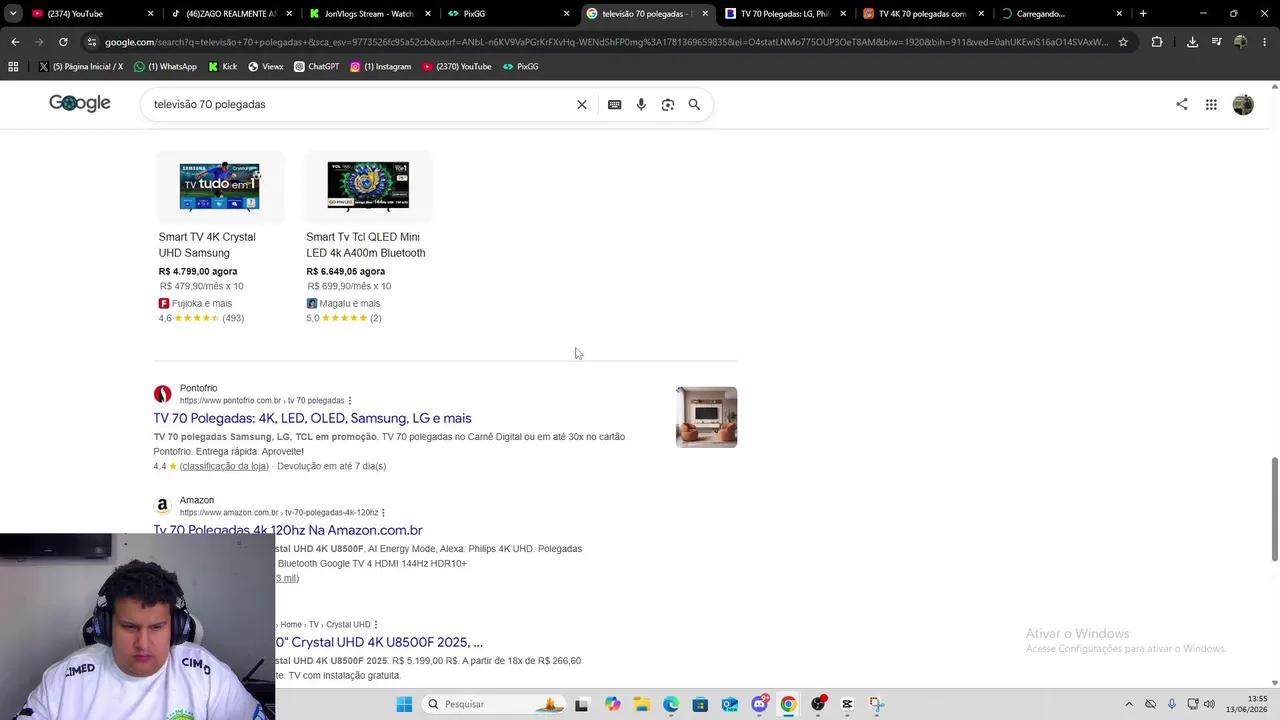
Task: Open the Copilot taskbar app
Action: 612,704
